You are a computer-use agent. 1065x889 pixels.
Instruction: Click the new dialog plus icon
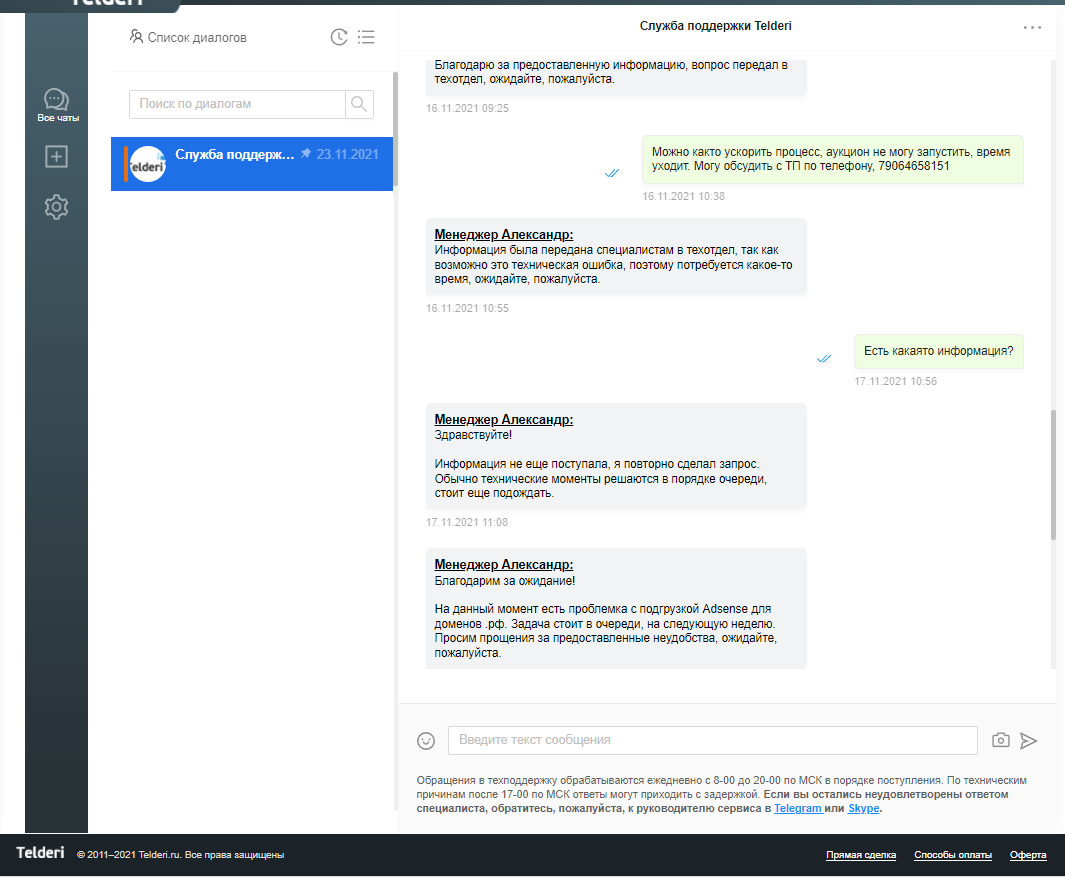56,157
